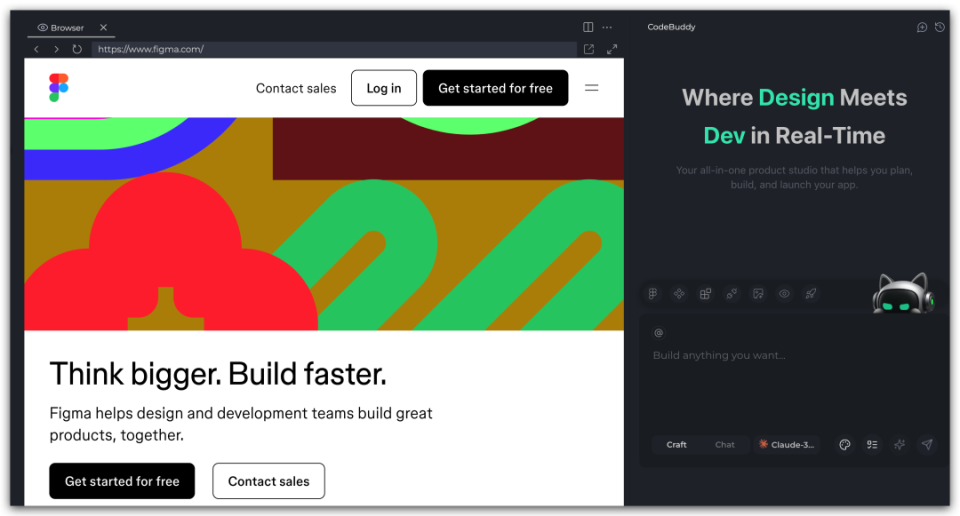Screen dimensions: 960x516
Task: Open the browser panel more options menu
Action: 607,27
